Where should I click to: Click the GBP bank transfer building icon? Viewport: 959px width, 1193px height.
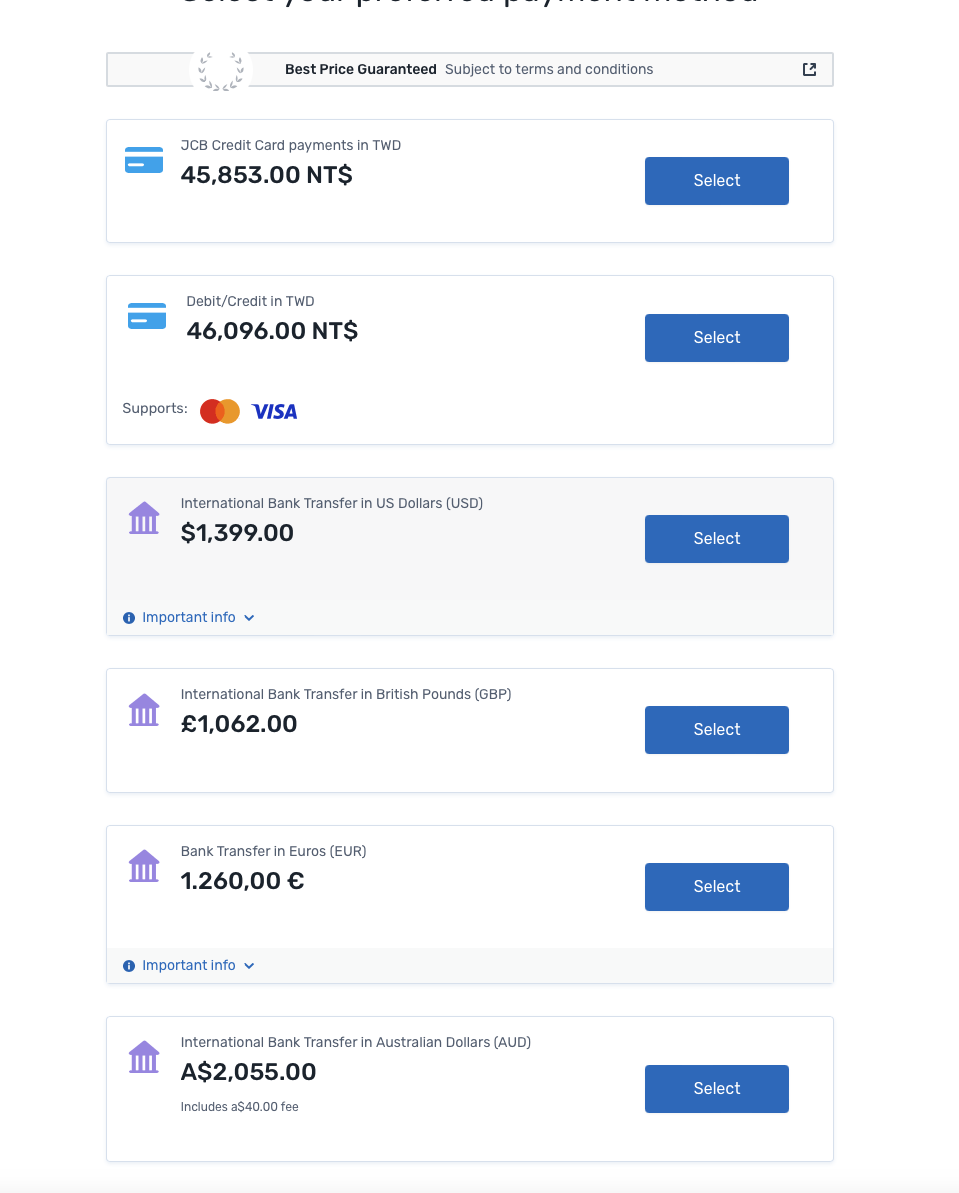click(x=144, y=709)
